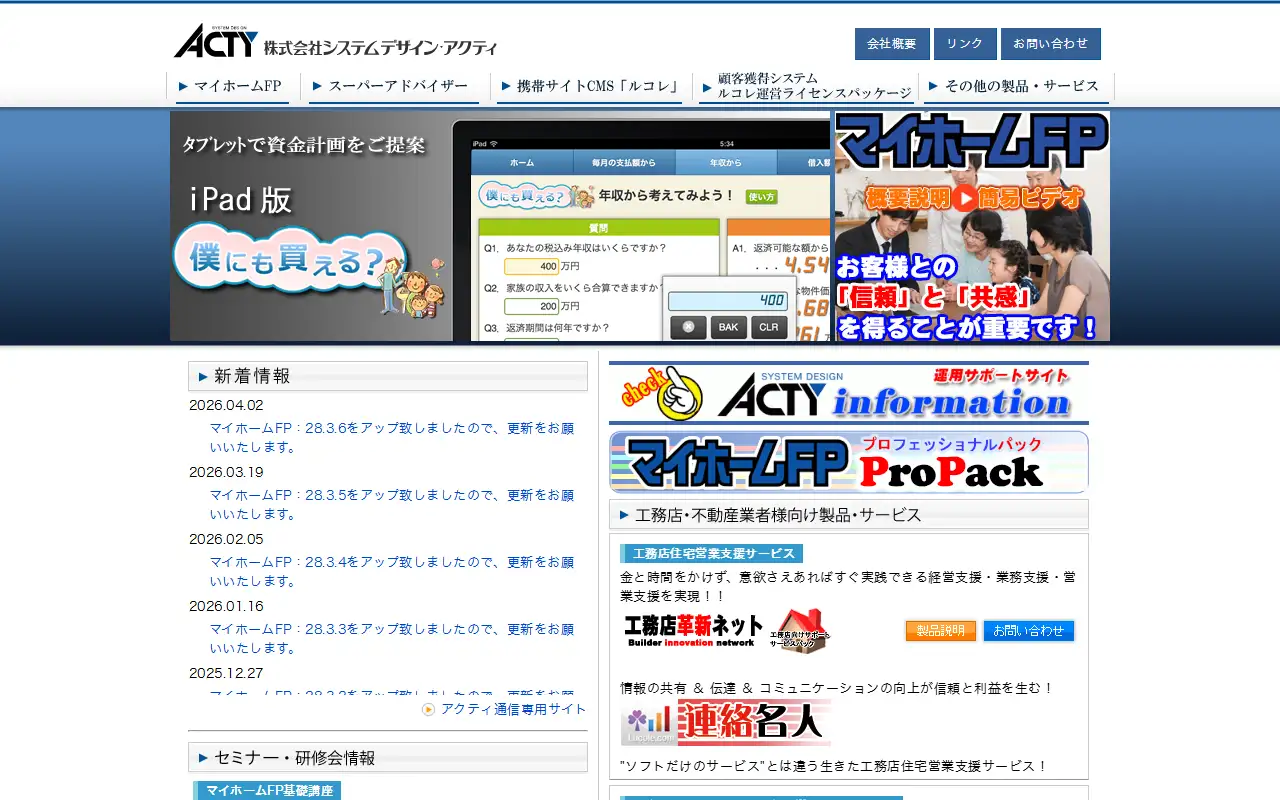
Task: Select the マイホームFP menu item
Action: [x=231, y=87]
